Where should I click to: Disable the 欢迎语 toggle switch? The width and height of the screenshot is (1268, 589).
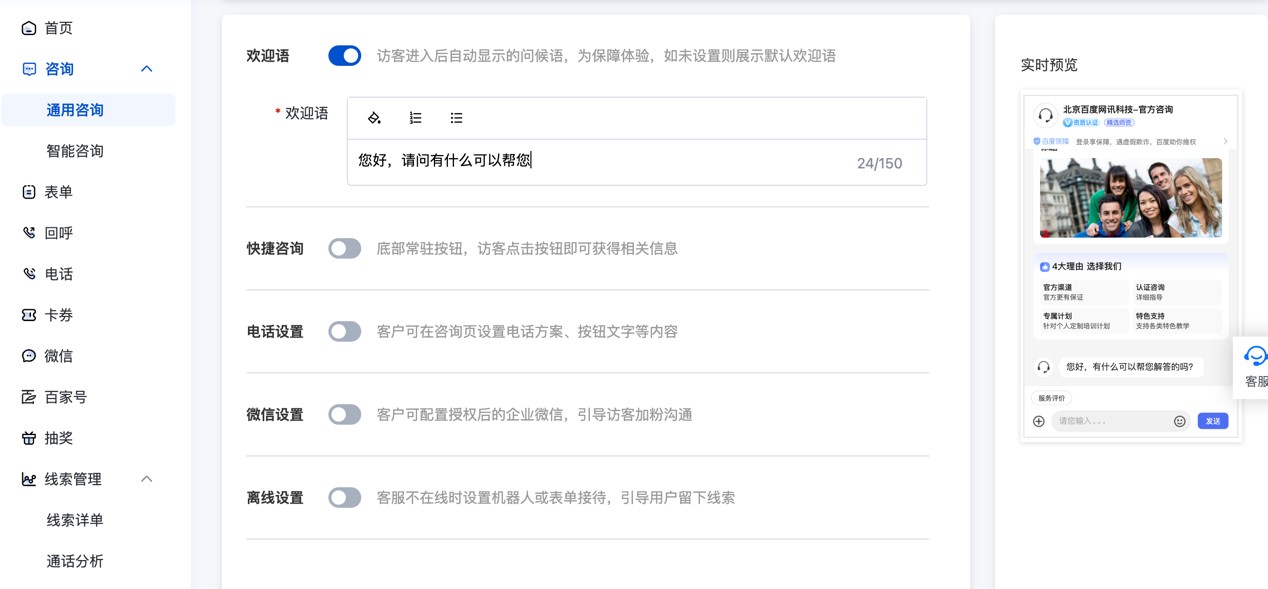coord(344,56)
